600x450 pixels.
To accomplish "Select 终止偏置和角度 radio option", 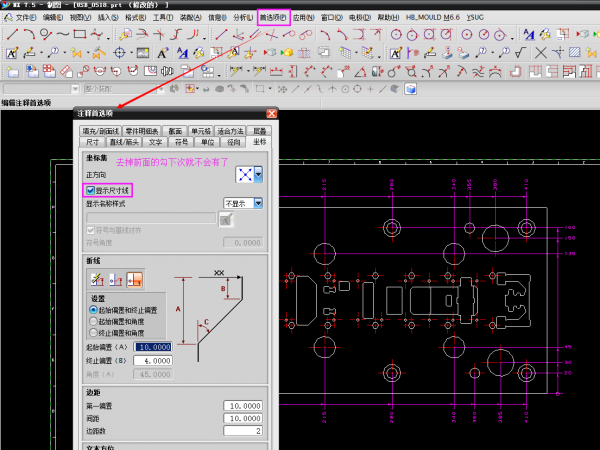I will pos(93,333).
